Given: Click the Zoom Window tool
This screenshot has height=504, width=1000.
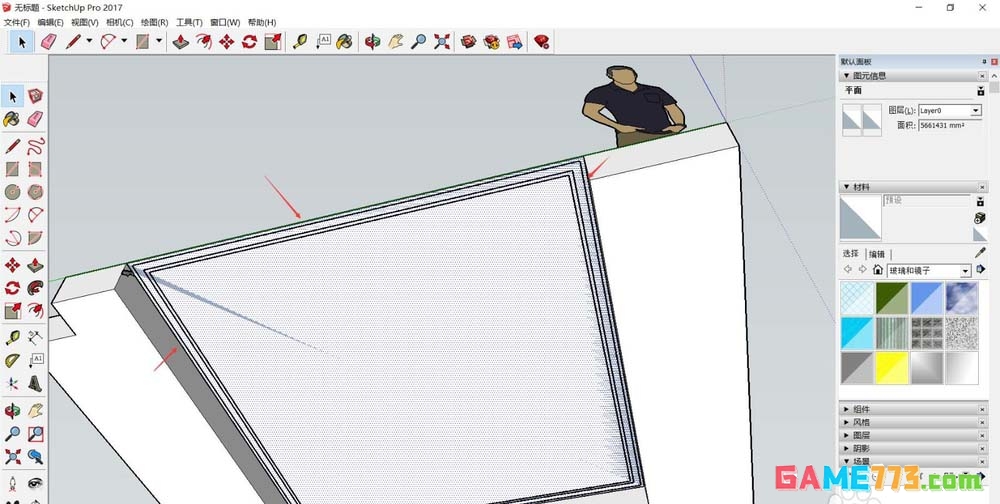Looking at the screenshot, I should click(36, 434).
